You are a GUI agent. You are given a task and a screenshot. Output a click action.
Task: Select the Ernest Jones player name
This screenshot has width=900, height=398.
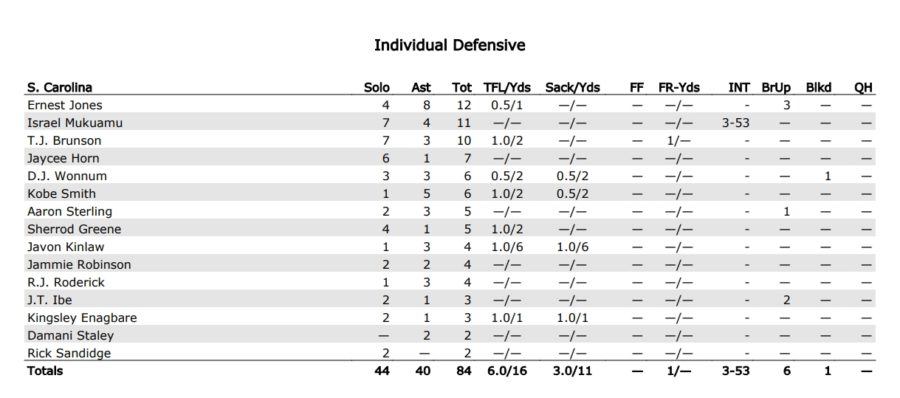pyautogui.click(x=65, y=105)
